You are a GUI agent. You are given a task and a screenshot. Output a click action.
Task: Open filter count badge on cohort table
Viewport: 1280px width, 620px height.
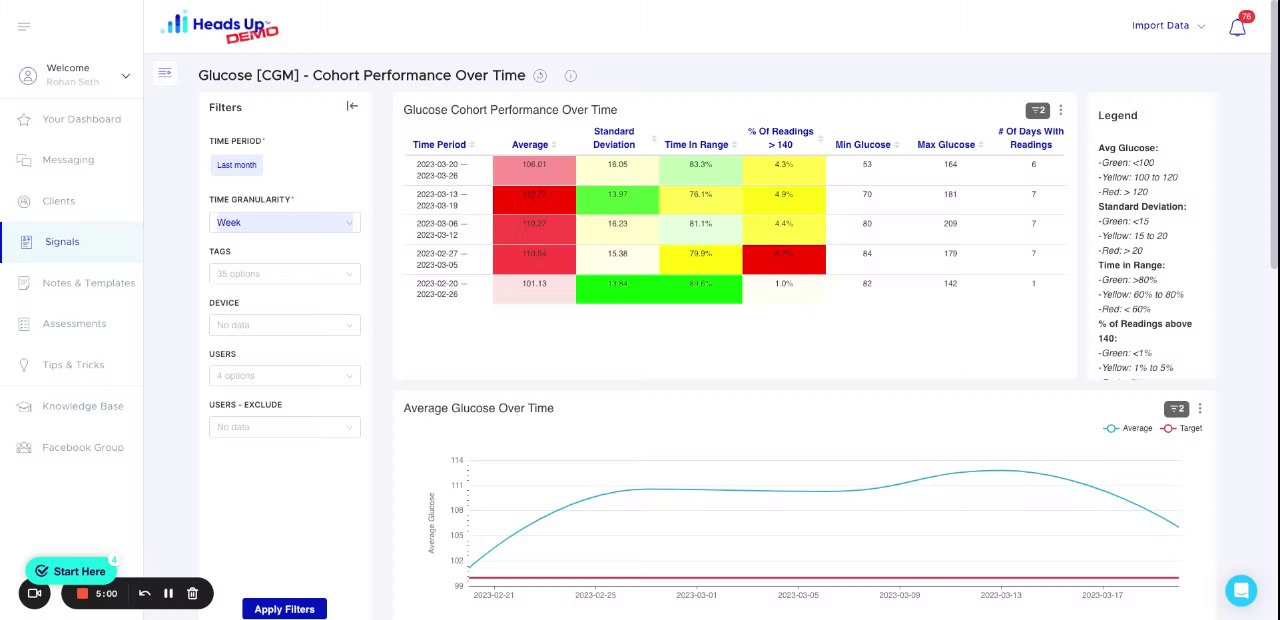(x=1037, y=110)
